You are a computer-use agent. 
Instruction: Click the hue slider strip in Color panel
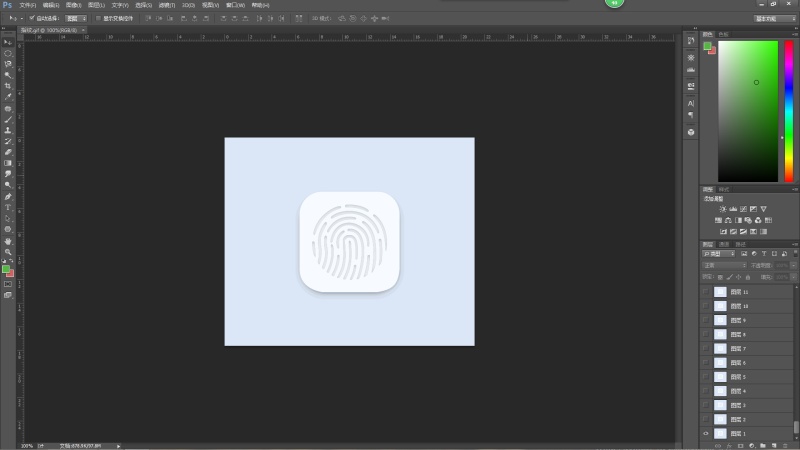click(x=789, y=111)
